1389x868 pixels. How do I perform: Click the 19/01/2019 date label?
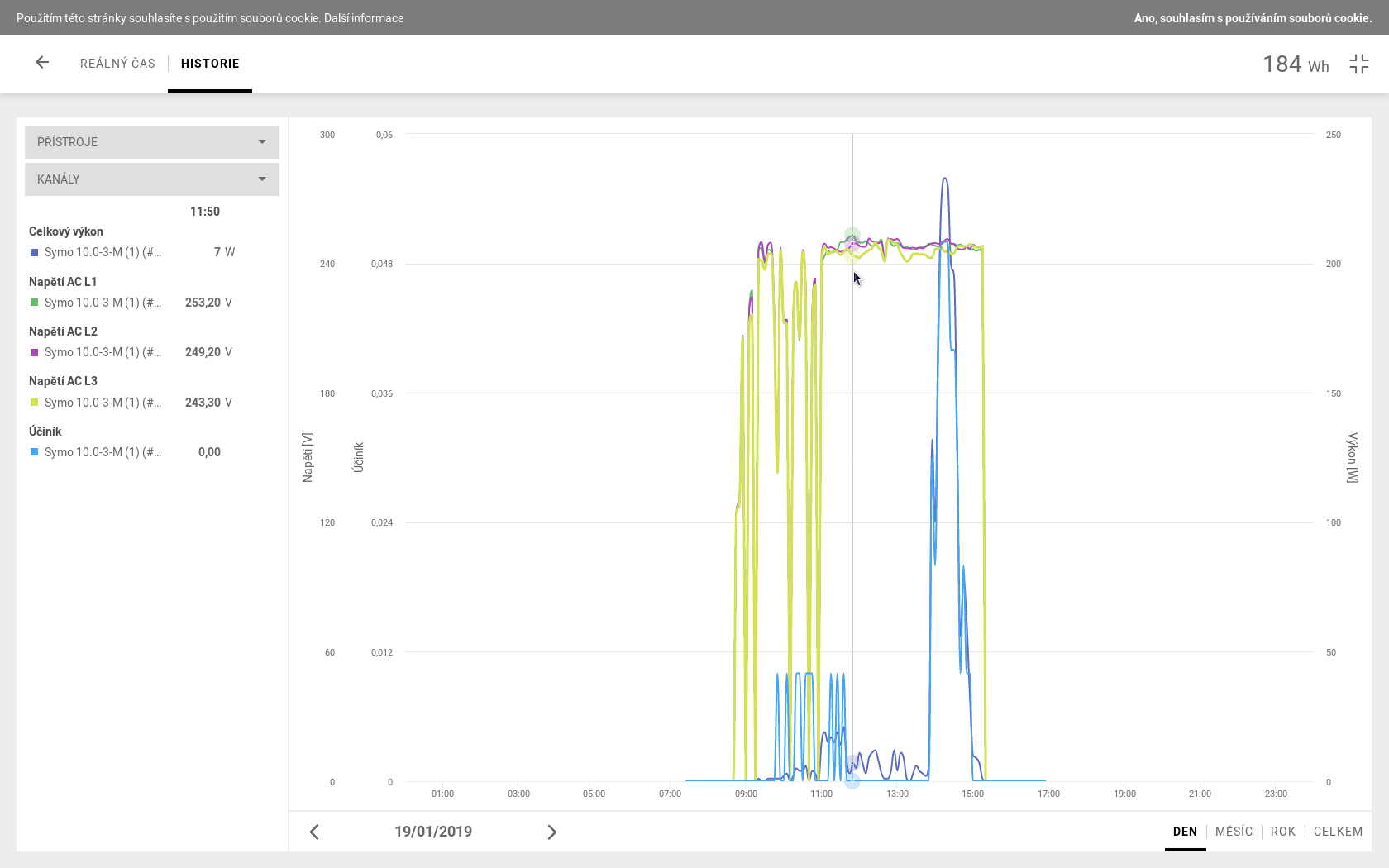pyautogui.click(x=433, y=832)
